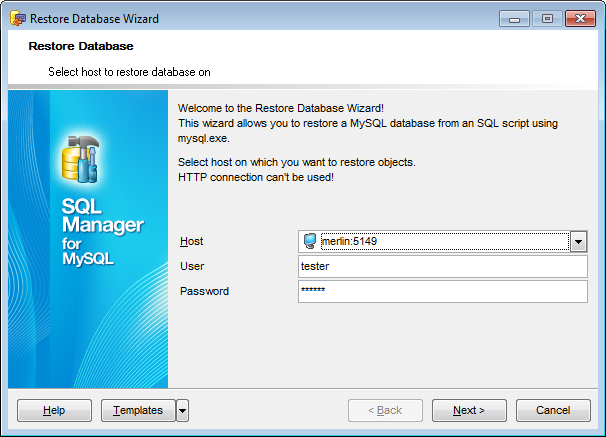This screenshot has width=606, height=437.
Task: Focus the User field containing tester
Action: click(443, 266)
